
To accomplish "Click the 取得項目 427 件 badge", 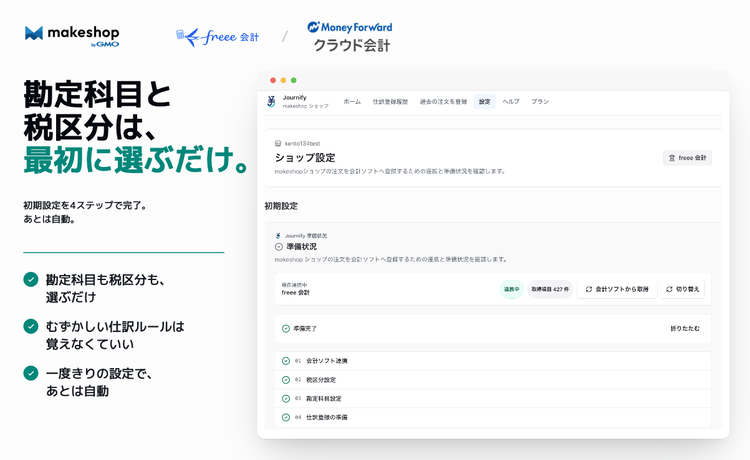I will 550,289.
